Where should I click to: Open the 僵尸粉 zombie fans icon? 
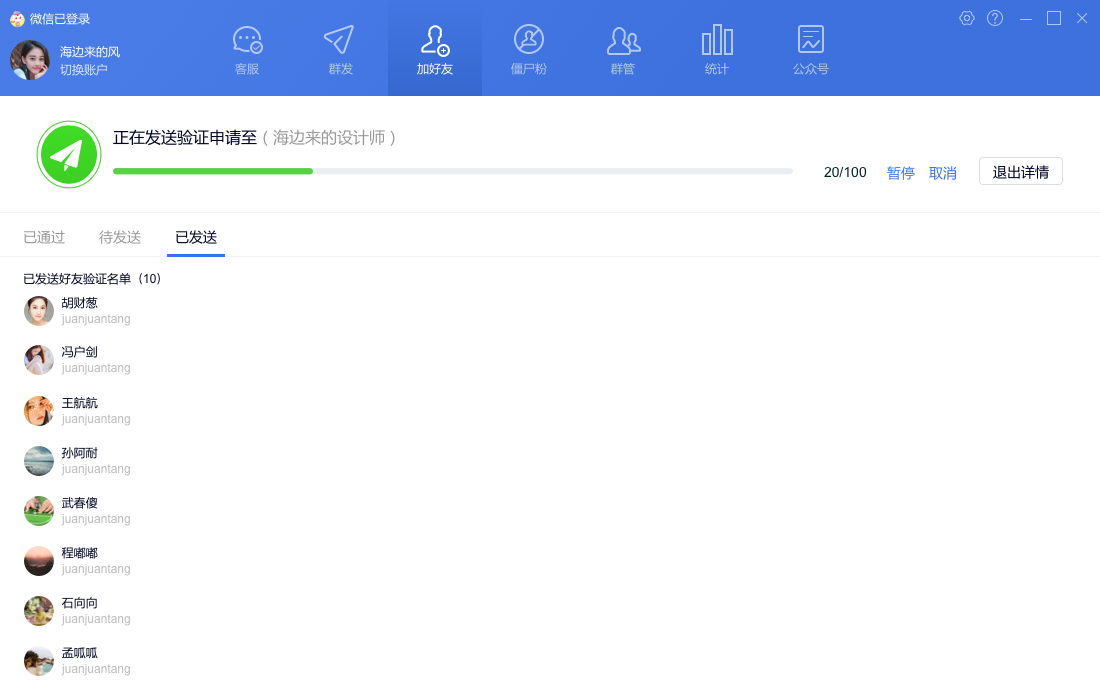tap(528, 41)
